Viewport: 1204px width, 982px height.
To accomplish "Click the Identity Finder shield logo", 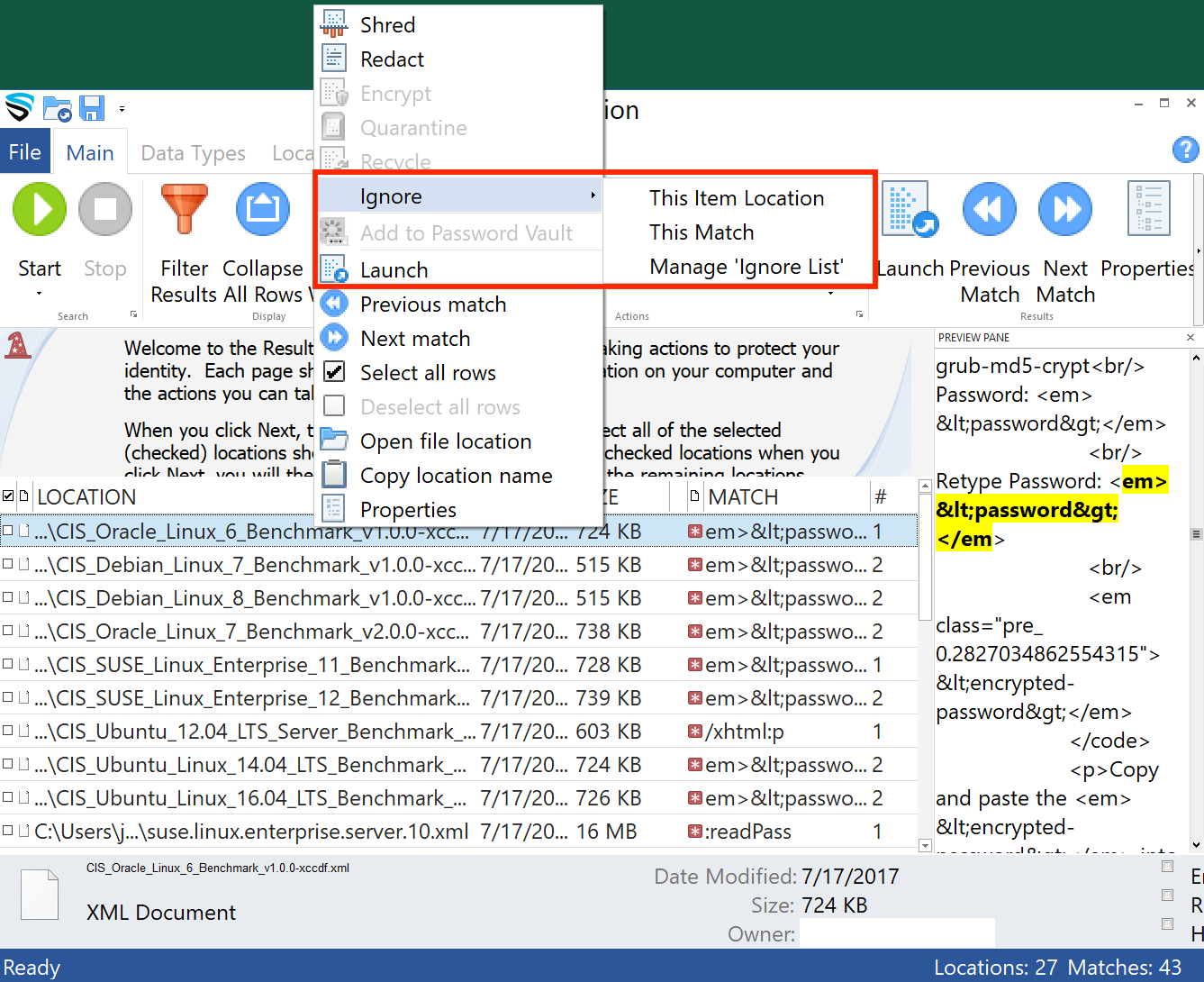I will pyautogui.click(x=19, y=108).
